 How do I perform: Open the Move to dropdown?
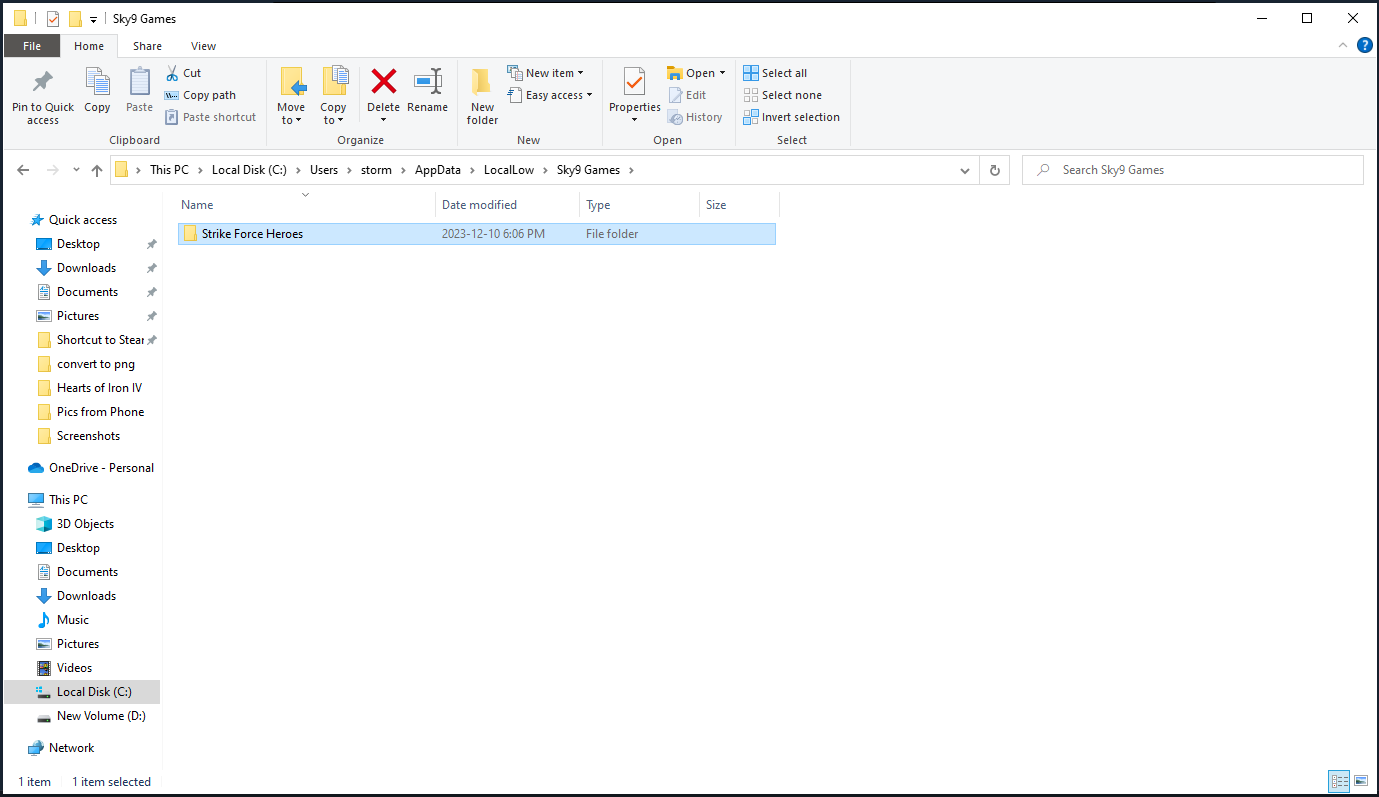[x=291, y=97]
